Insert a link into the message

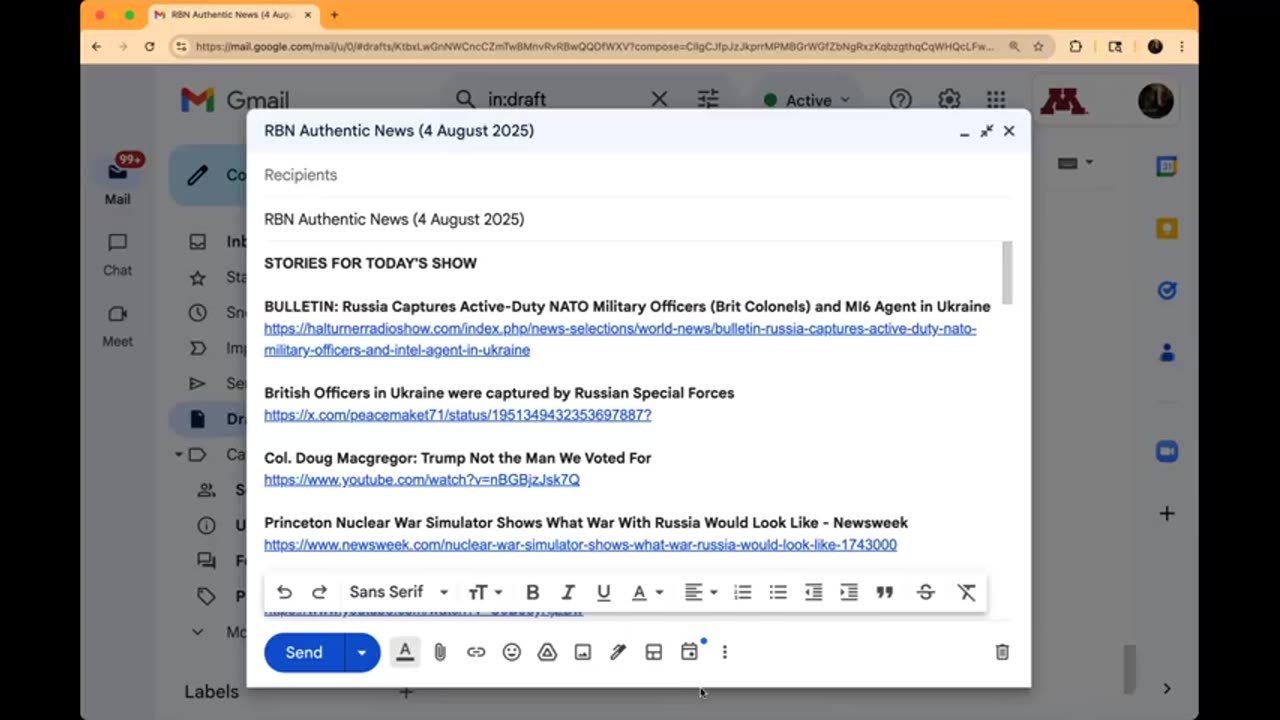pyautogui.click(x=476, y=652)
